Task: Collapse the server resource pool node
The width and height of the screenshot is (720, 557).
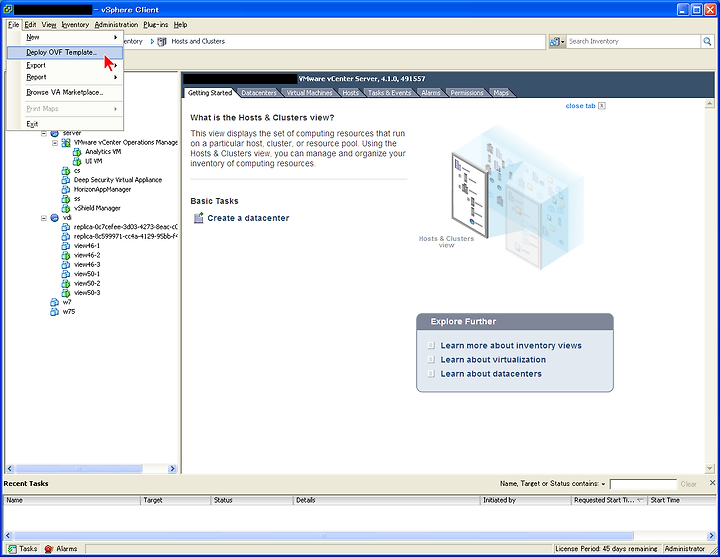Action: click(44, 134)
